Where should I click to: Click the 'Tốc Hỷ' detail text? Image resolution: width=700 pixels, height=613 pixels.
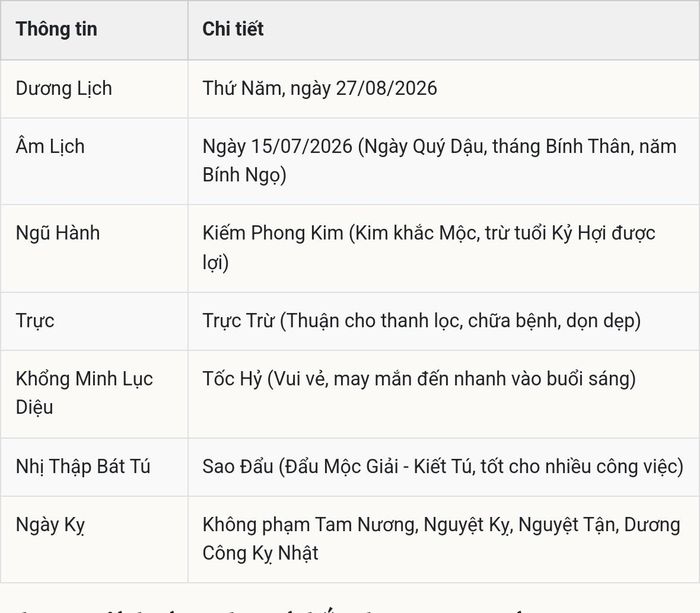coord(232,379)
